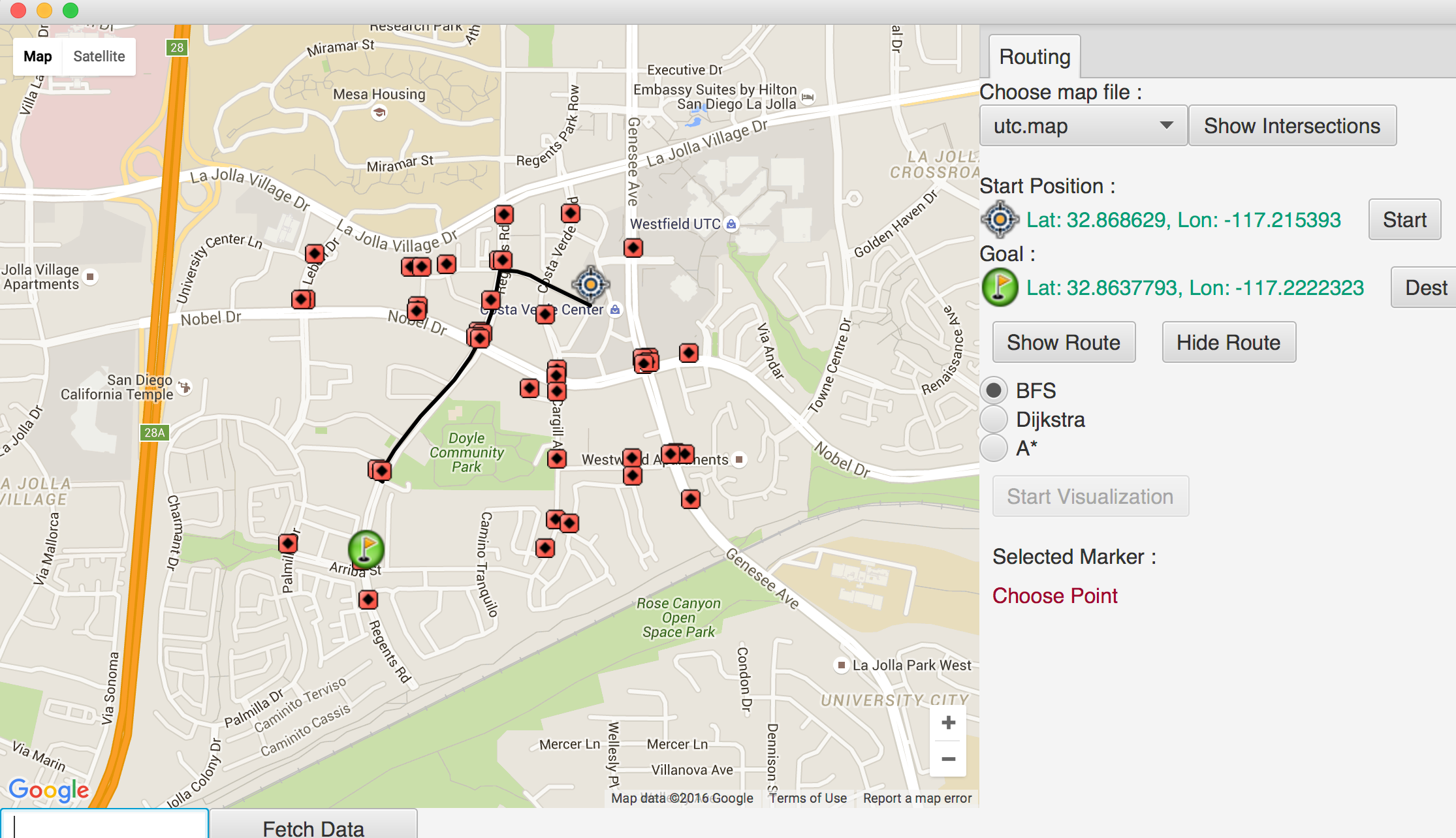Click the start position target marker on map
Screen dimensions: 1456x838
(x=590, y=285)
